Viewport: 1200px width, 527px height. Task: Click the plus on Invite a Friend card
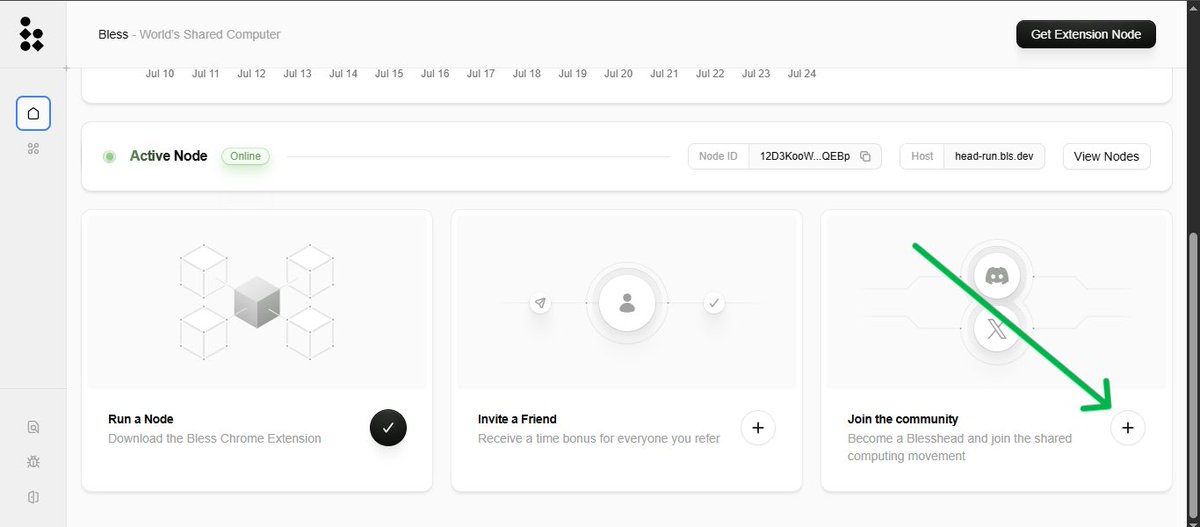click(x=758, y=428)
